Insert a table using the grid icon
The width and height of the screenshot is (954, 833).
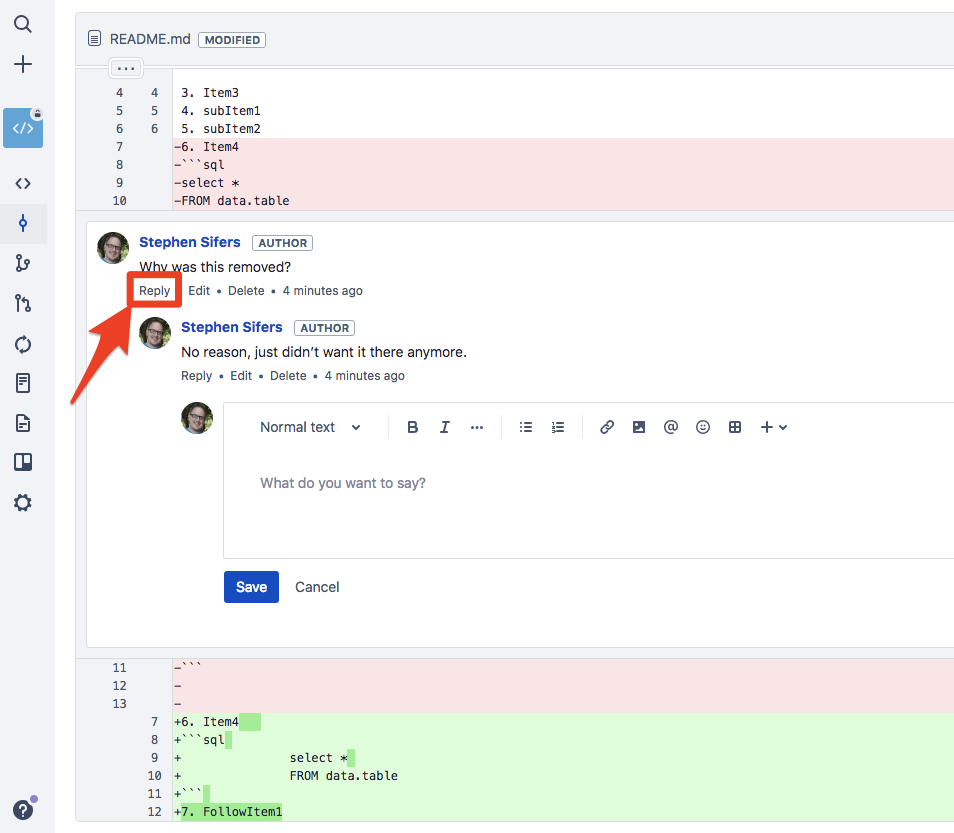[x=735, y=427]
